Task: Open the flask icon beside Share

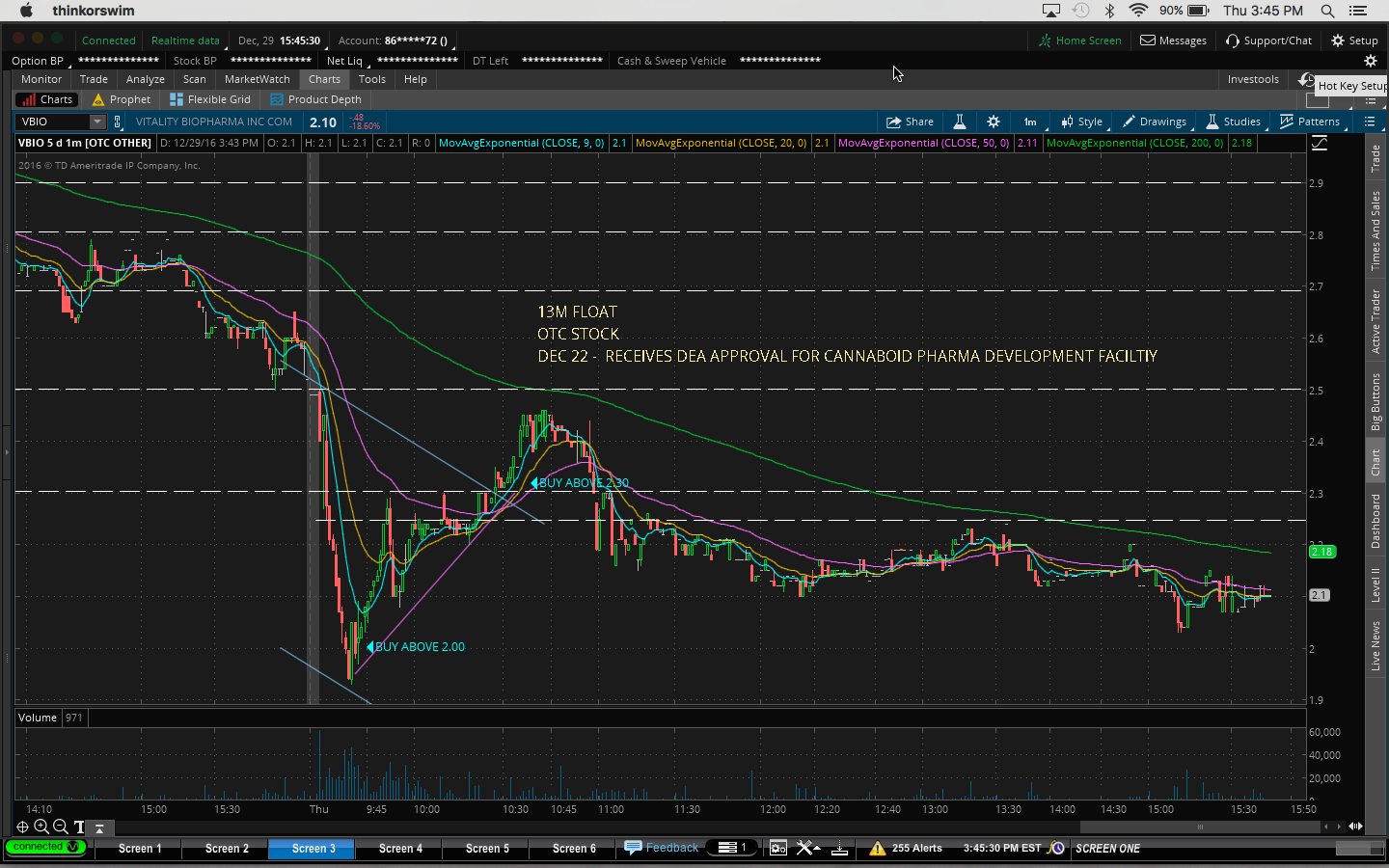Action: point(960,122)
